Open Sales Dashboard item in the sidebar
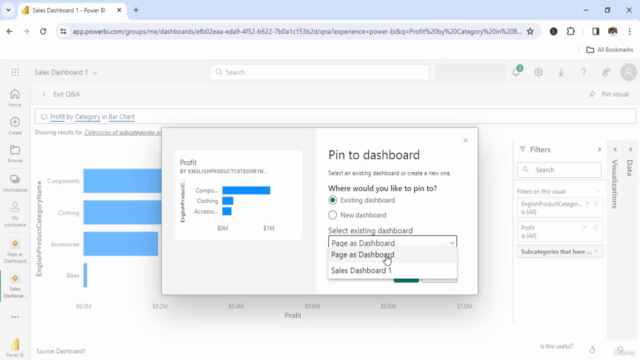This screenshot has width=640, height=360. [15, 286]
